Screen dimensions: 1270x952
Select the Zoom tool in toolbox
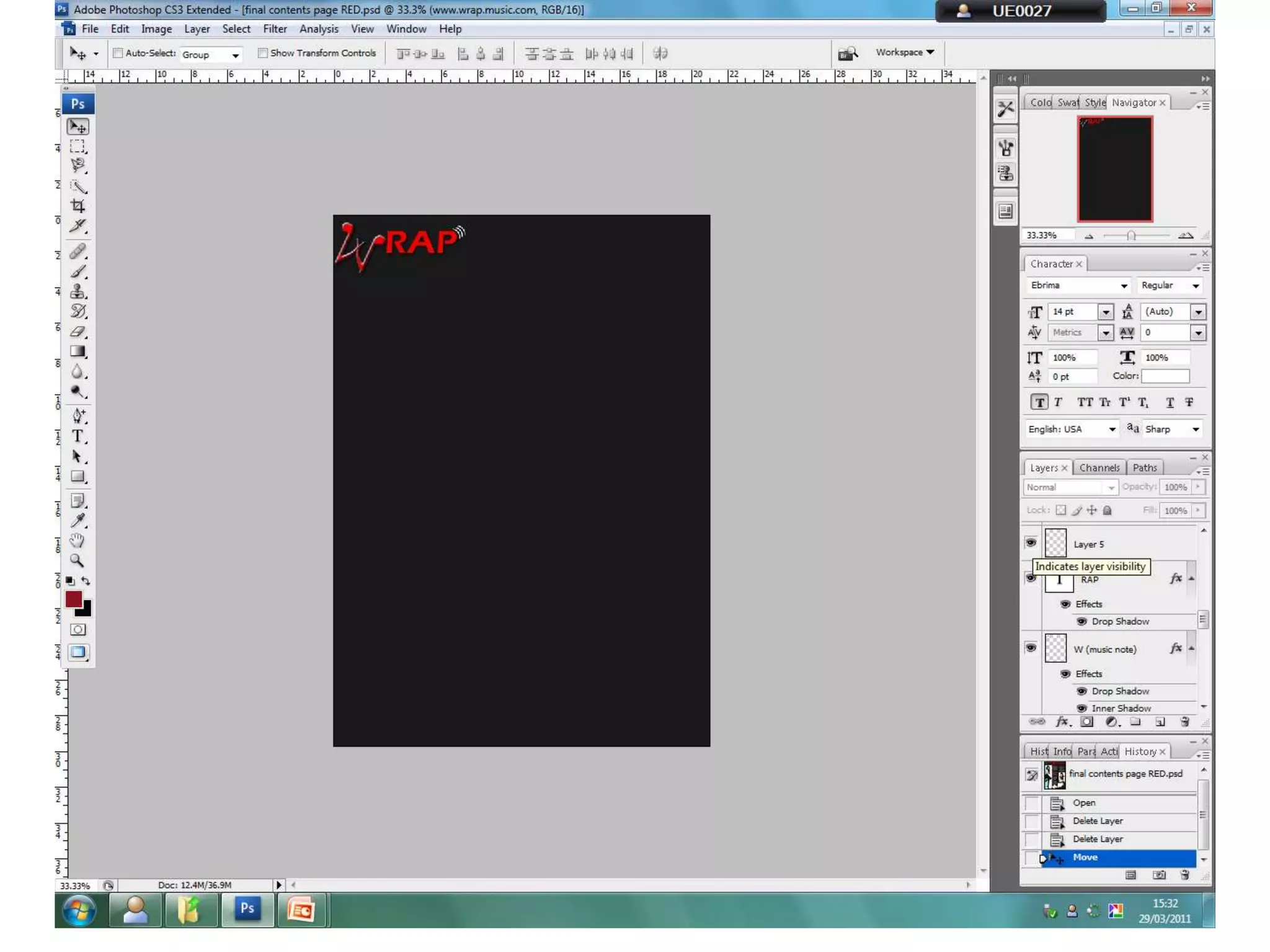pyautogui.click(x=77, y=561)
